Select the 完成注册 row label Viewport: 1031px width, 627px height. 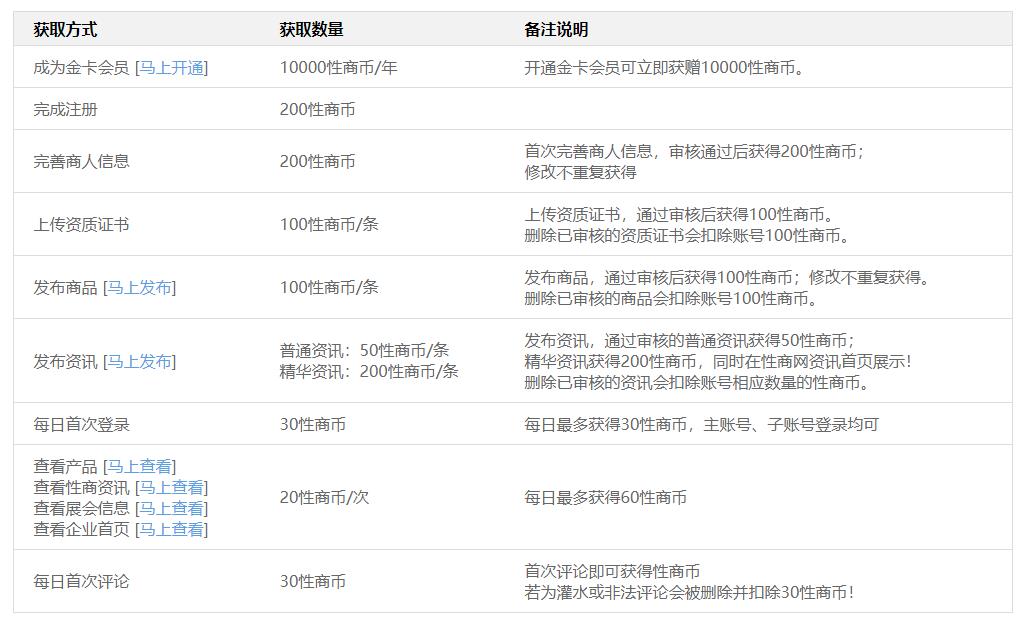(x=65, y=110)
